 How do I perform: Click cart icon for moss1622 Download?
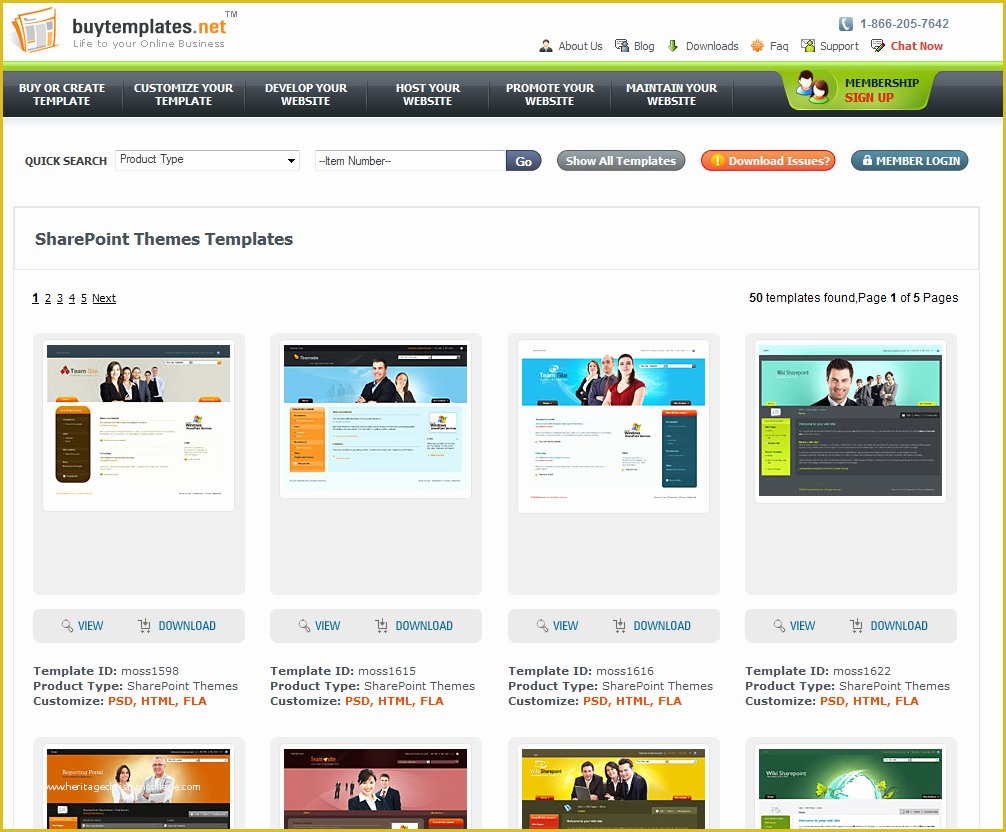click(856, 625)
